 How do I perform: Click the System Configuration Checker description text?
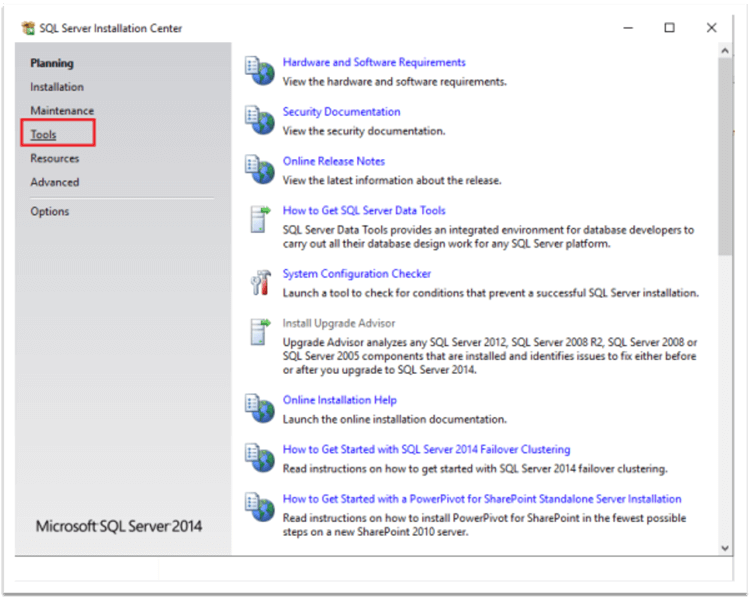point(491,293)
